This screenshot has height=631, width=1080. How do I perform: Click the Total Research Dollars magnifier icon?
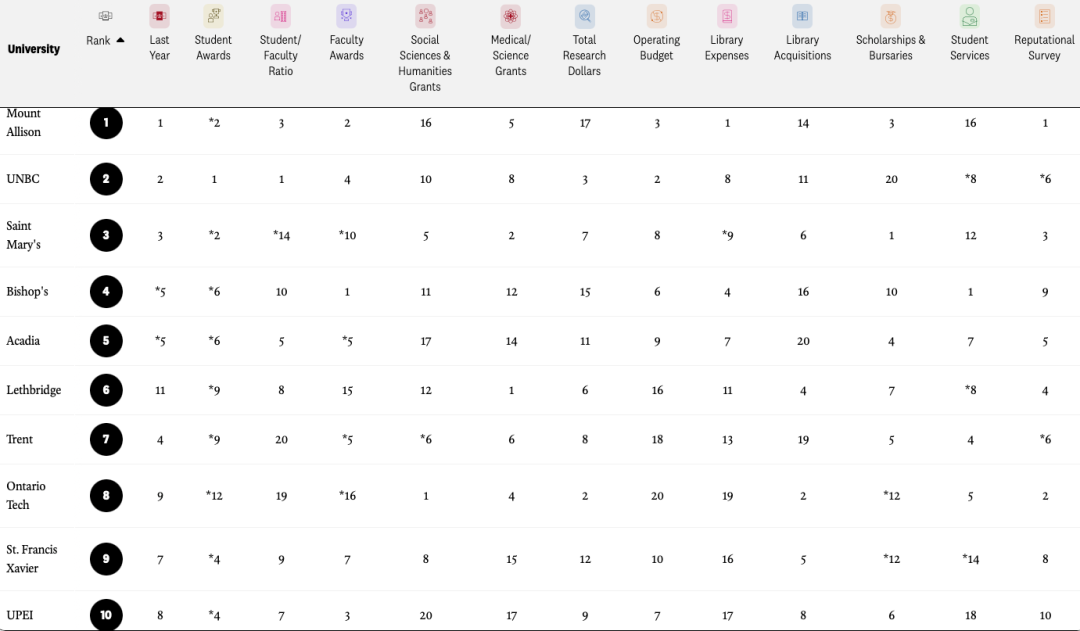[x=585, y=16]
